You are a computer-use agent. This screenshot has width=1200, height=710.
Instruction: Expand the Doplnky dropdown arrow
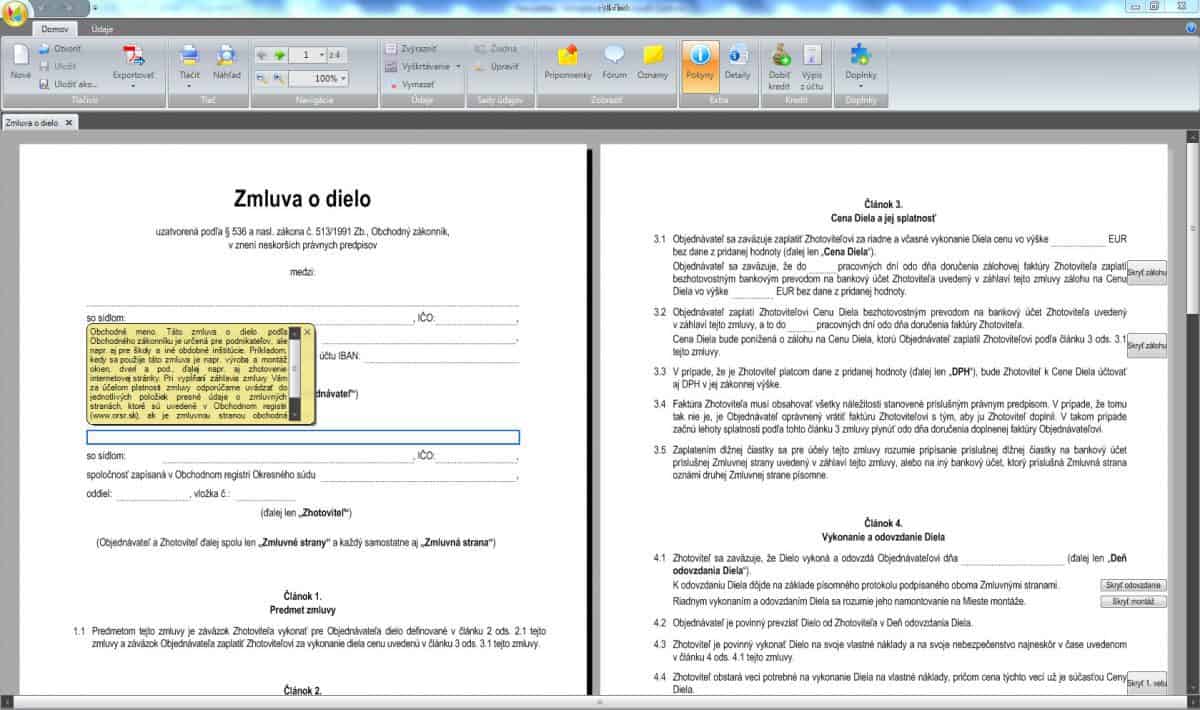(x=860, y=87)
